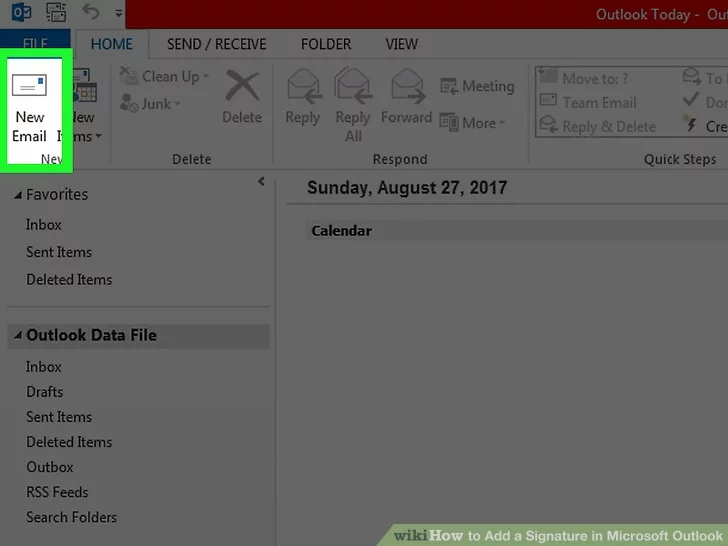Select the Team Email quick step
This screenshot has height=546, width=728.
588,103
